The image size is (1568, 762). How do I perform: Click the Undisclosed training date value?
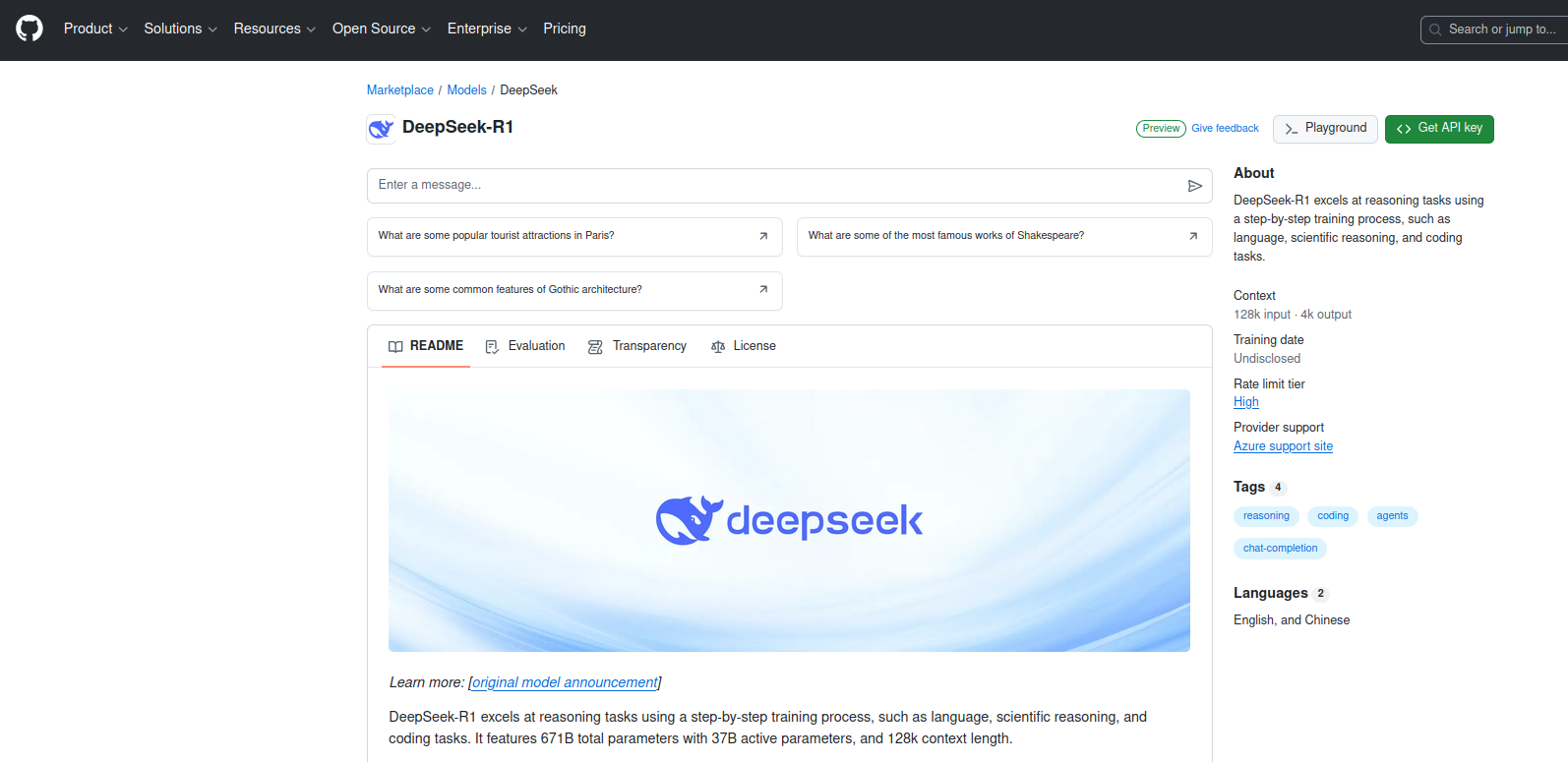coord(1267,359)
